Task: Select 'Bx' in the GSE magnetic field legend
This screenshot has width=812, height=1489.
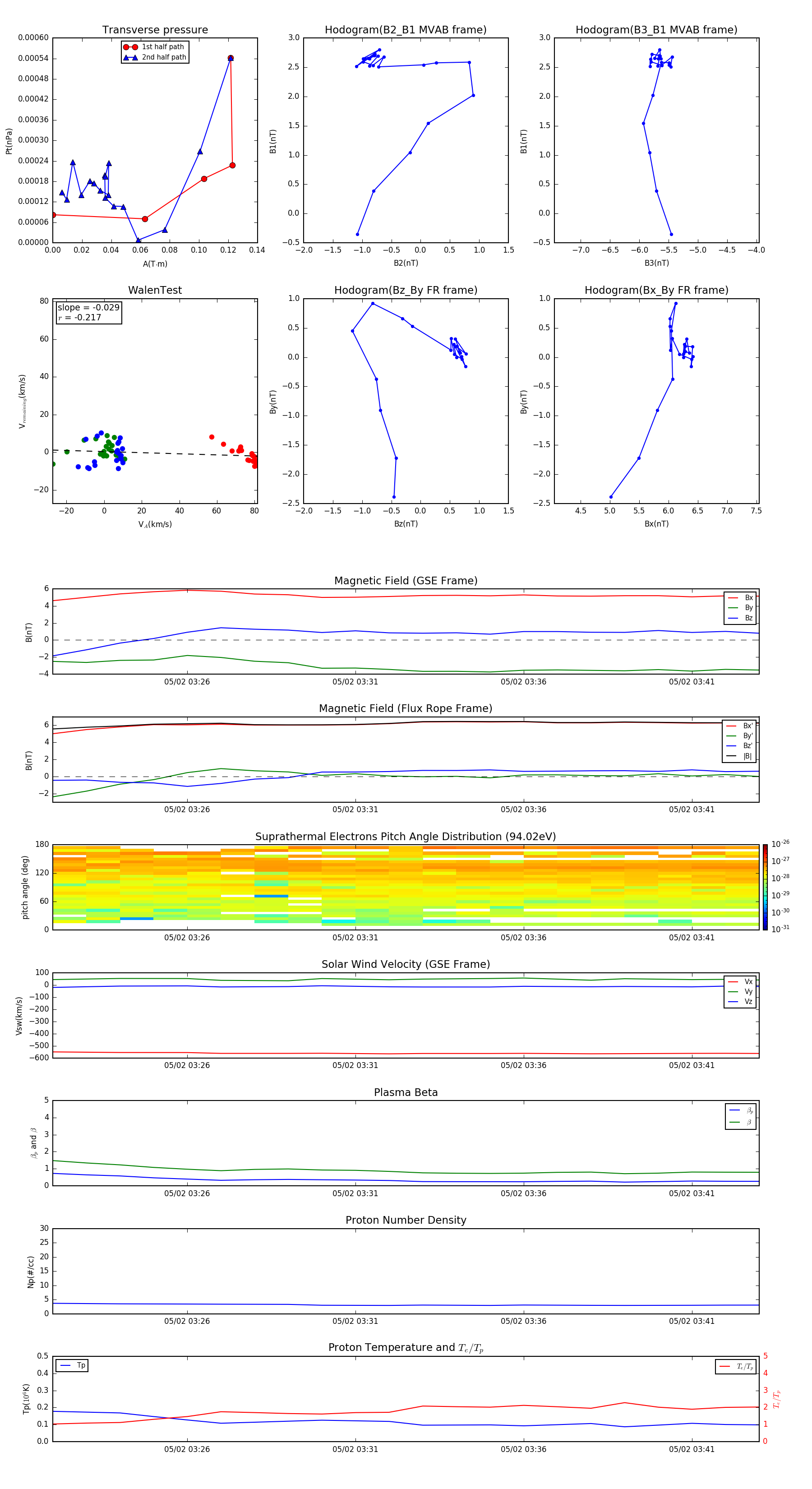Action: point(741,598)
